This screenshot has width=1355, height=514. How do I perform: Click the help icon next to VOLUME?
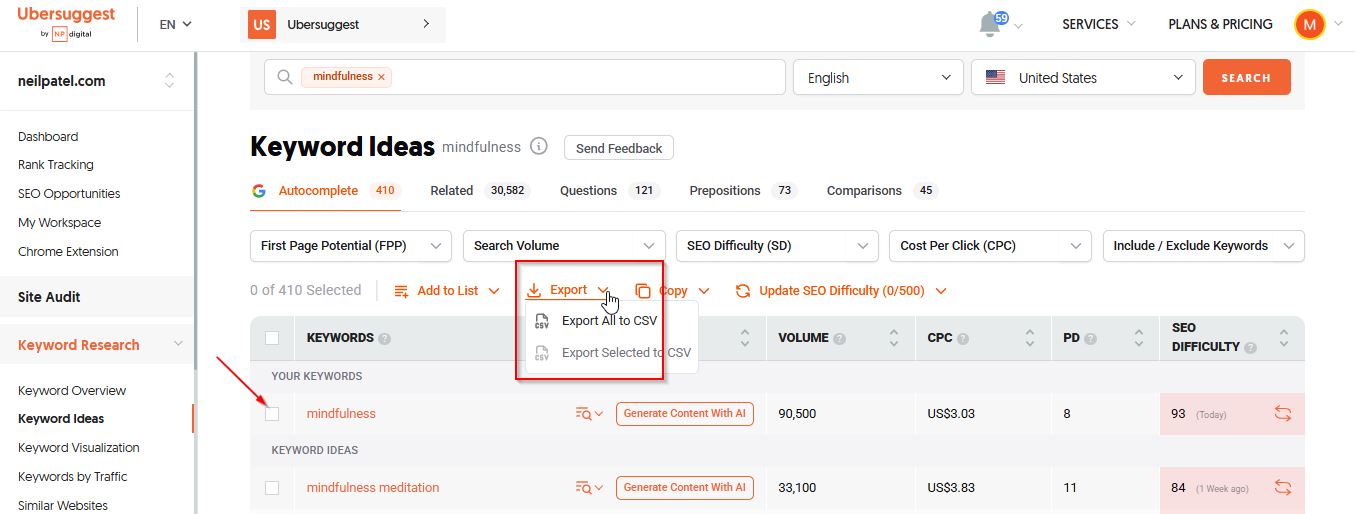(840, 338)
